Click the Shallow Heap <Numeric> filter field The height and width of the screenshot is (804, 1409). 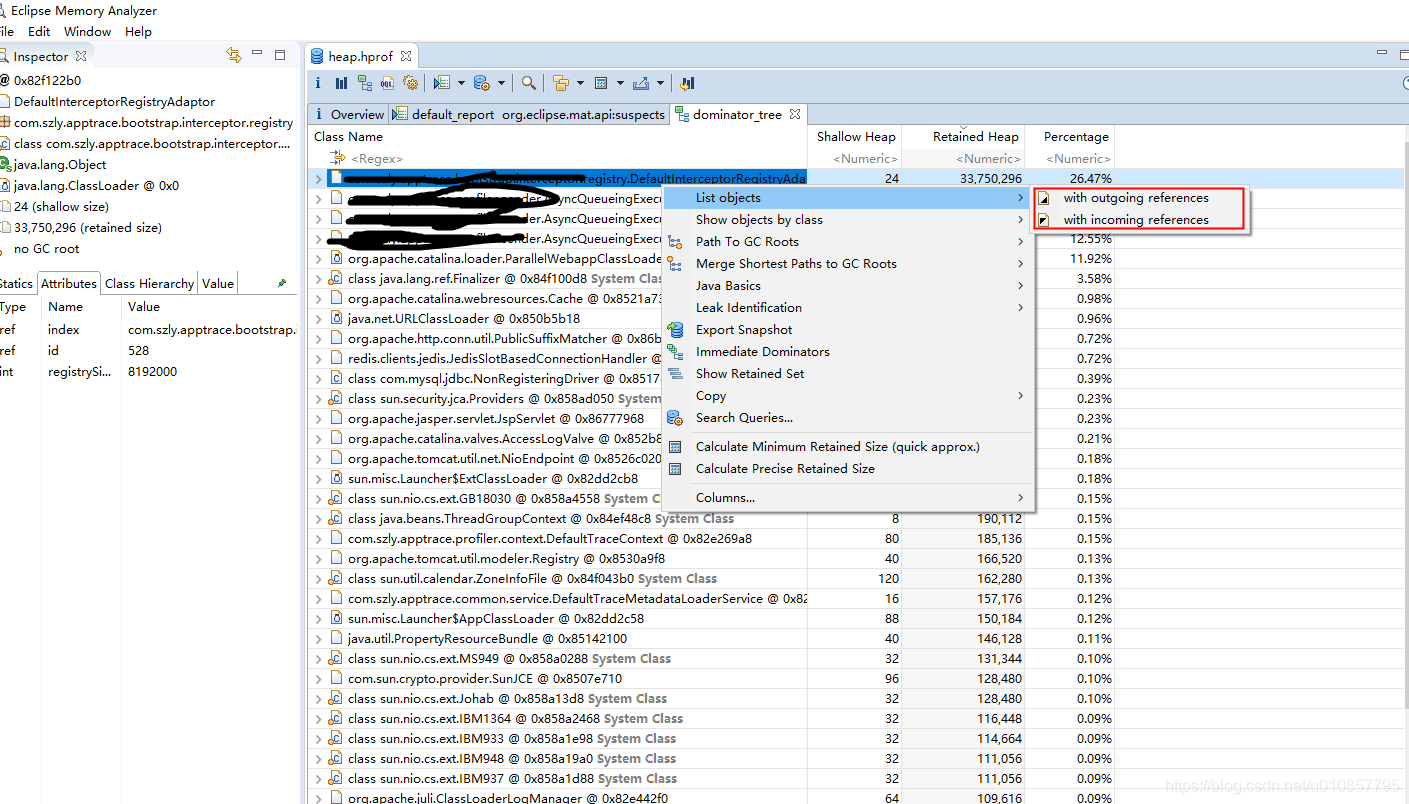(855, 159)
